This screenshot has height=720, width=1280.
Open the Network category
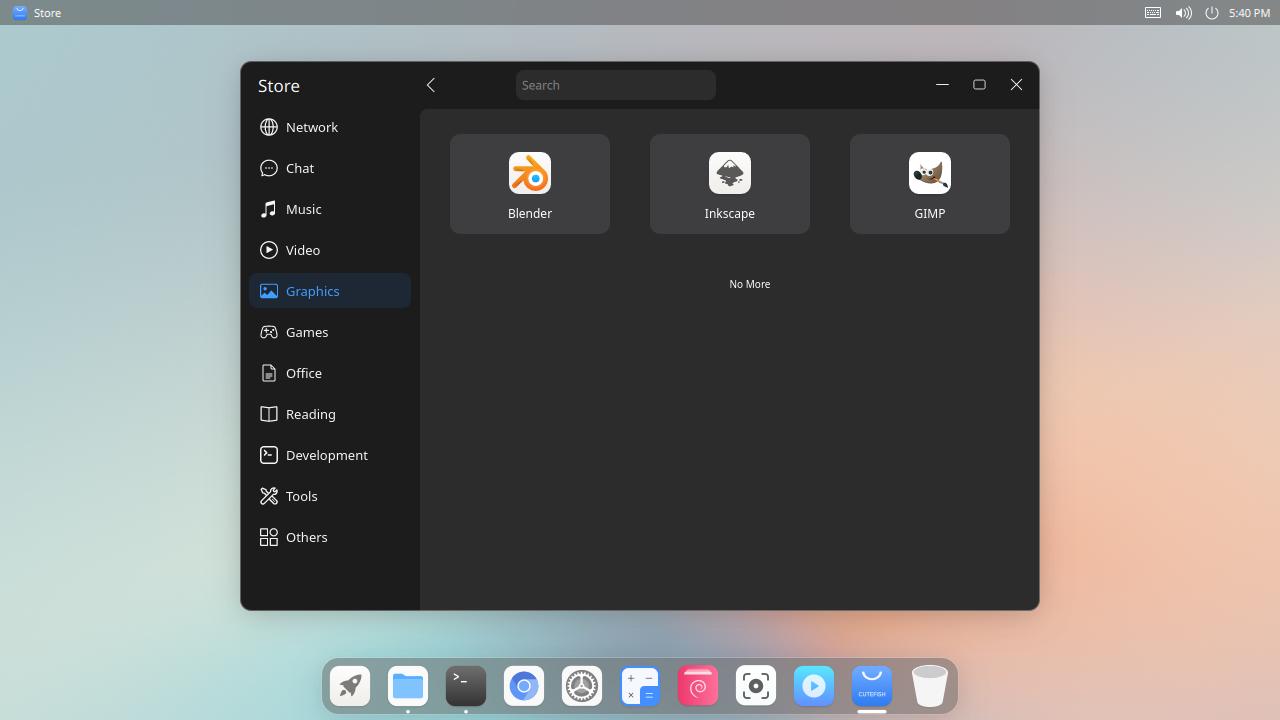[x=330, y=127]
